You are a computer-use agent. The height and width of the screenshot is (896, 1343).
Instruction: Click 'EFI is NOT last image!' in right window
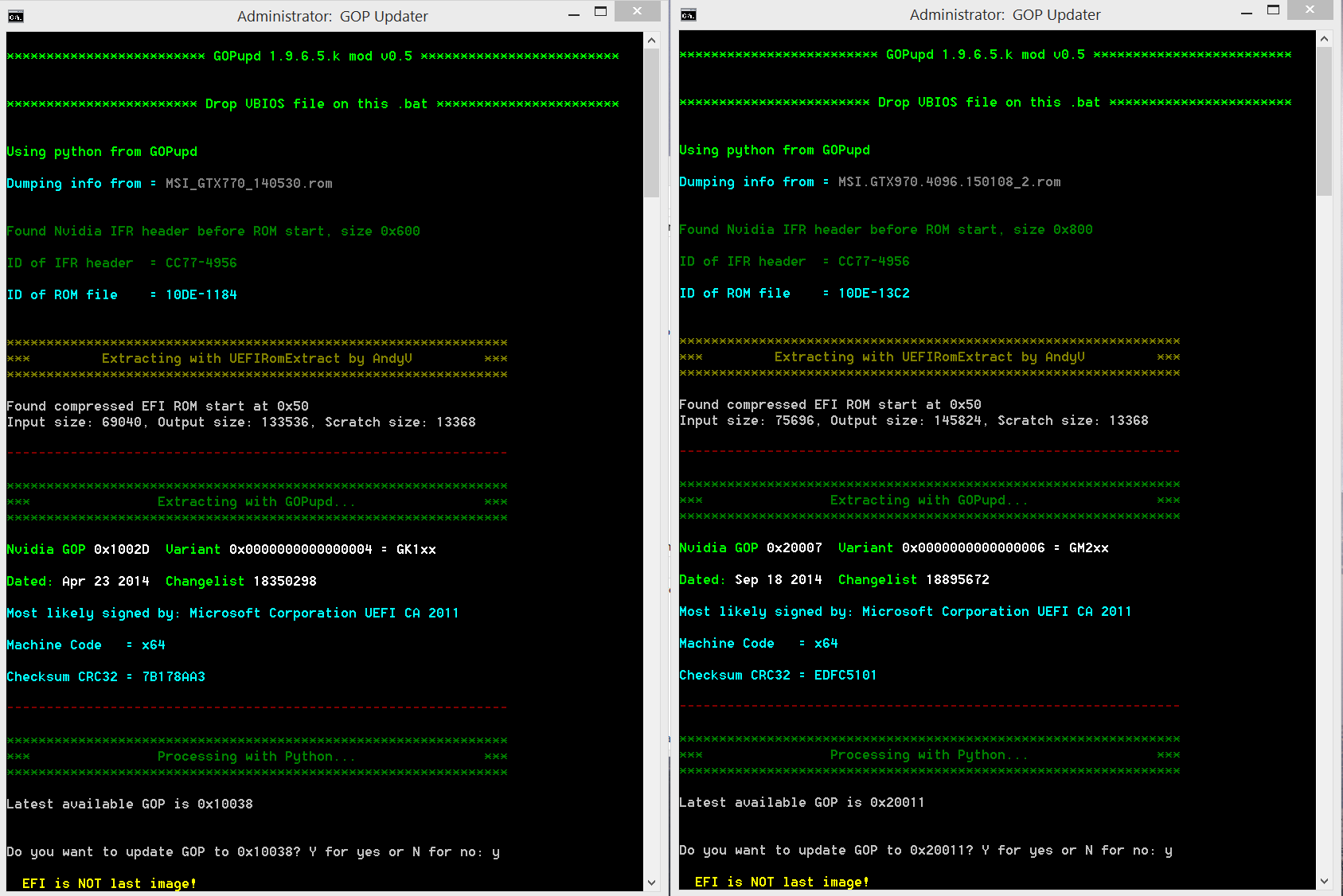[783, 882]
